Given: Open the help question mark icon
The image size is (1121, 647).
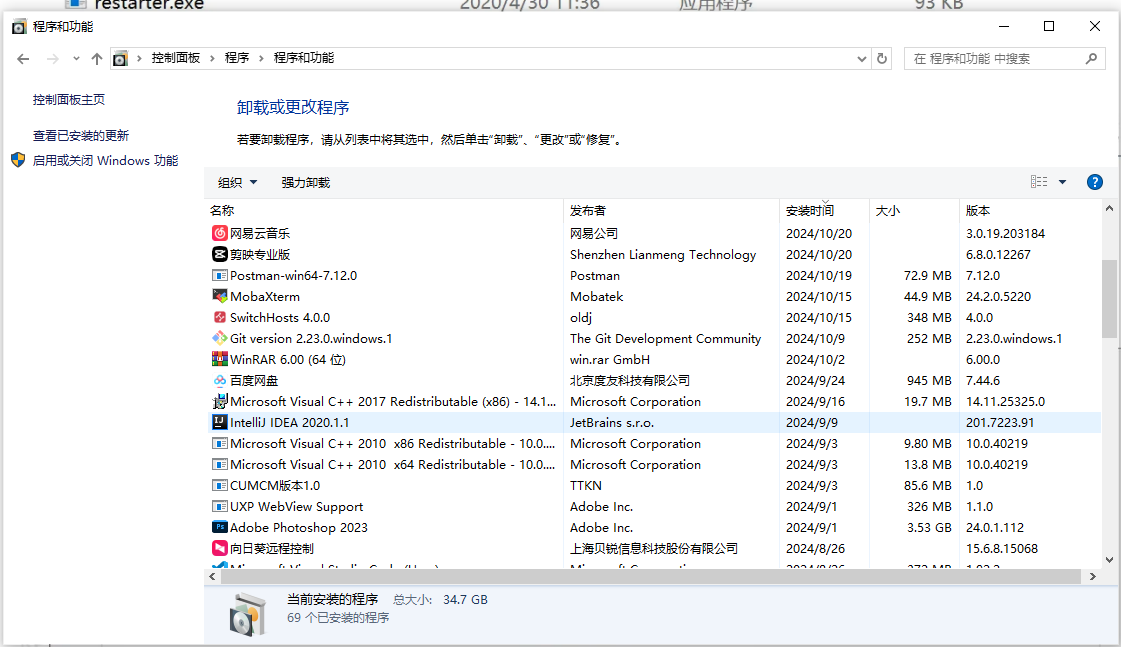Looking at the screenshot, I should pyautogui.click(x=1095, y=182).
